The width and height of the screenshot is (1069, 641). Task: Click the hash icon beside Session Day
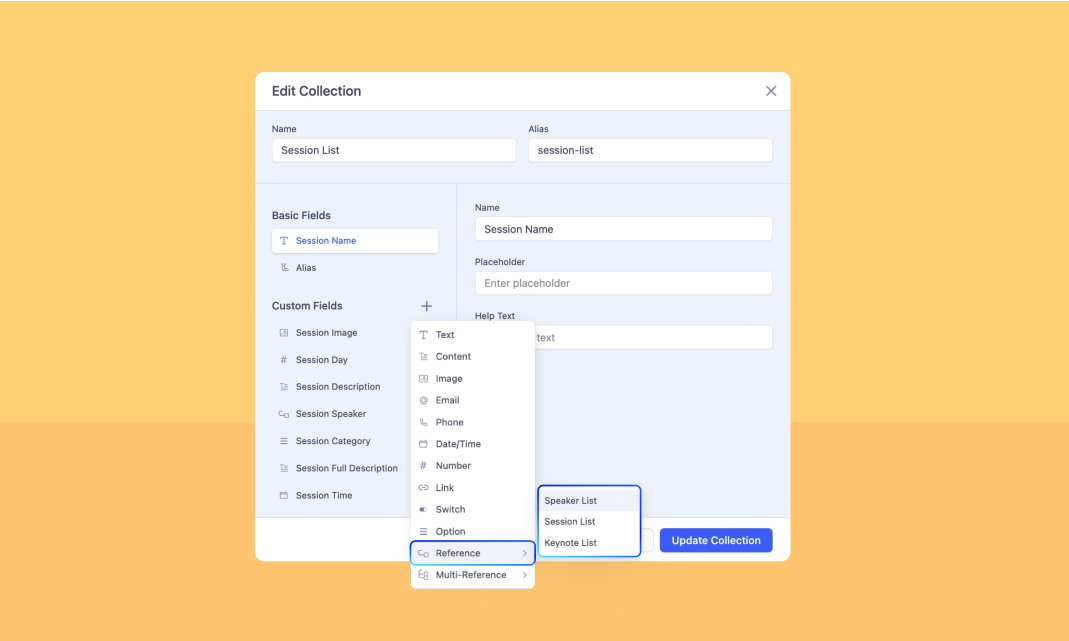[x=284, y=359]
